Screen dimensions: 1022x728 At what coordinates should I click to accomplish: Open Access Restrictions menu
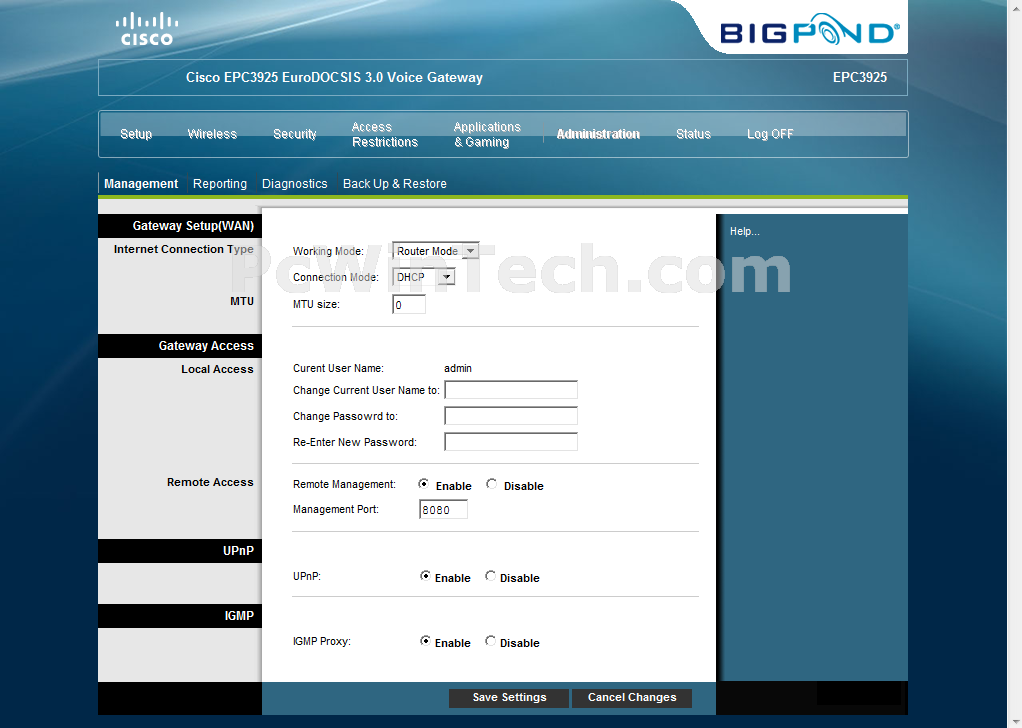pyautogui.click(x=385, y=134)
